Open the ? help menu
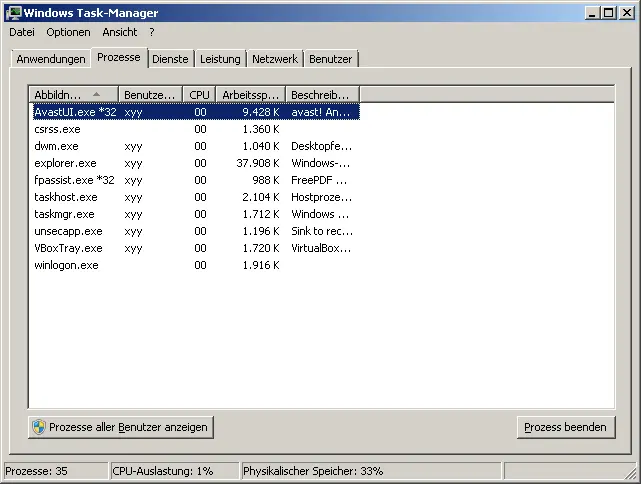Viewport: 641px width, 484px height. tap(152, 32)
